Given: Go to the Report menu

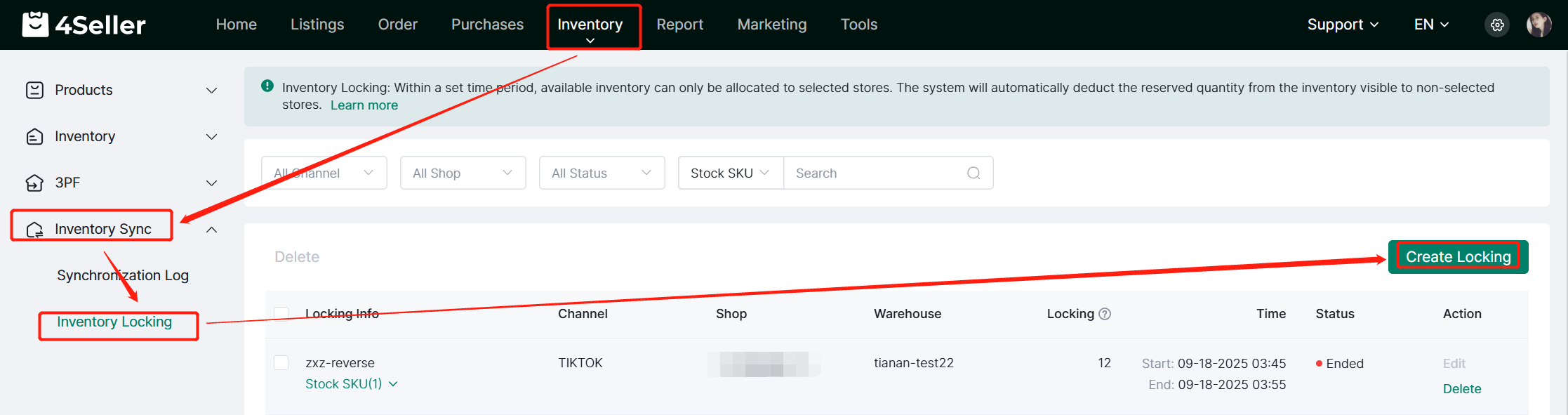Looking at the screenshot, I should point(679,25).
